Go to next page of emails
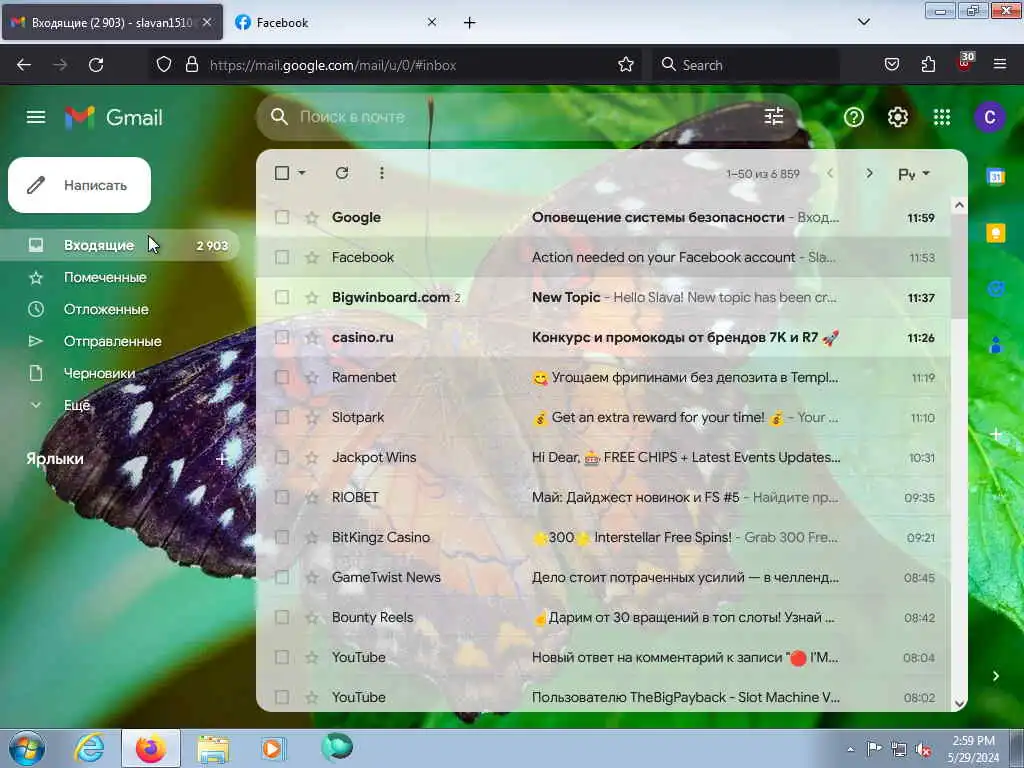The image size is (1024, 768). (x=869, y=174)
